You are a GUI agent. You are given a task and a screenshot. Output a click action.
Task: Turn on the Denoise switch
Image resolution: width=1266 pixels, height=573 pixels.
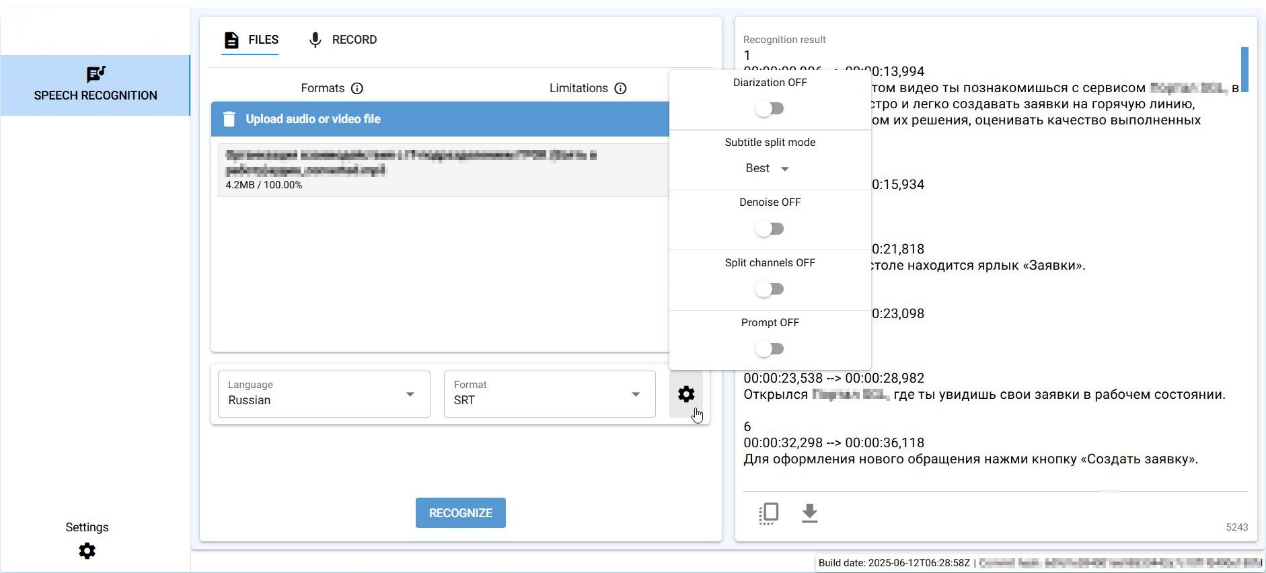pos(769,229)
